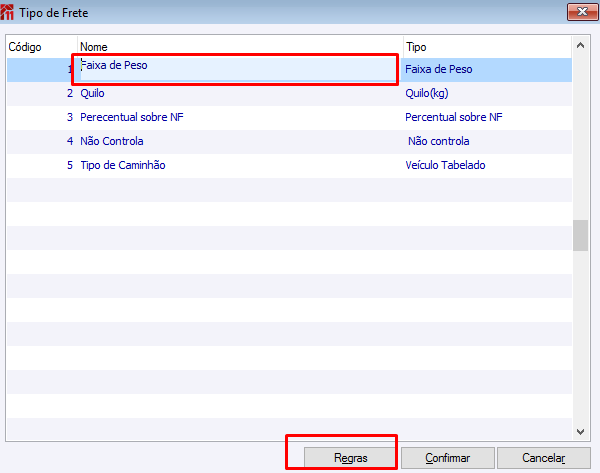Click the Faixa de Peso name edit field

[x=238, y=69]
